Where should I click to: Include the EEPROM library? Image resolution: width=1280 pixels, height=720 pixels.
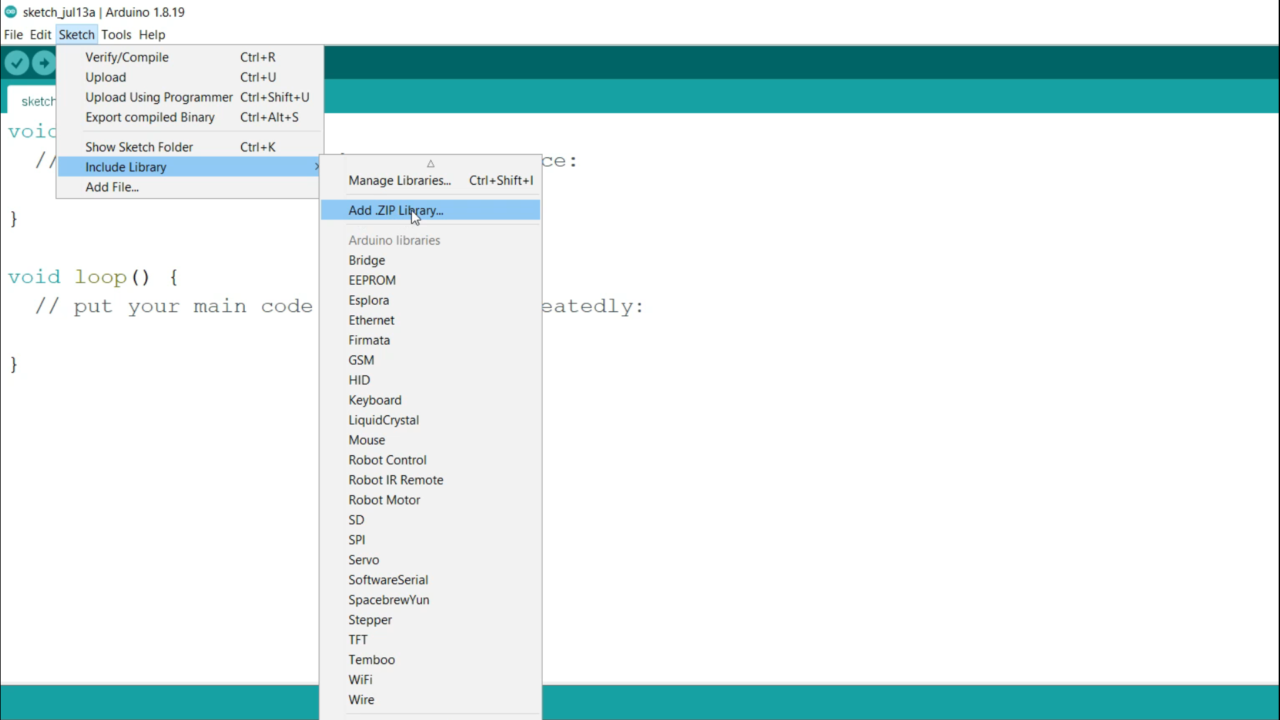[430, 280]
